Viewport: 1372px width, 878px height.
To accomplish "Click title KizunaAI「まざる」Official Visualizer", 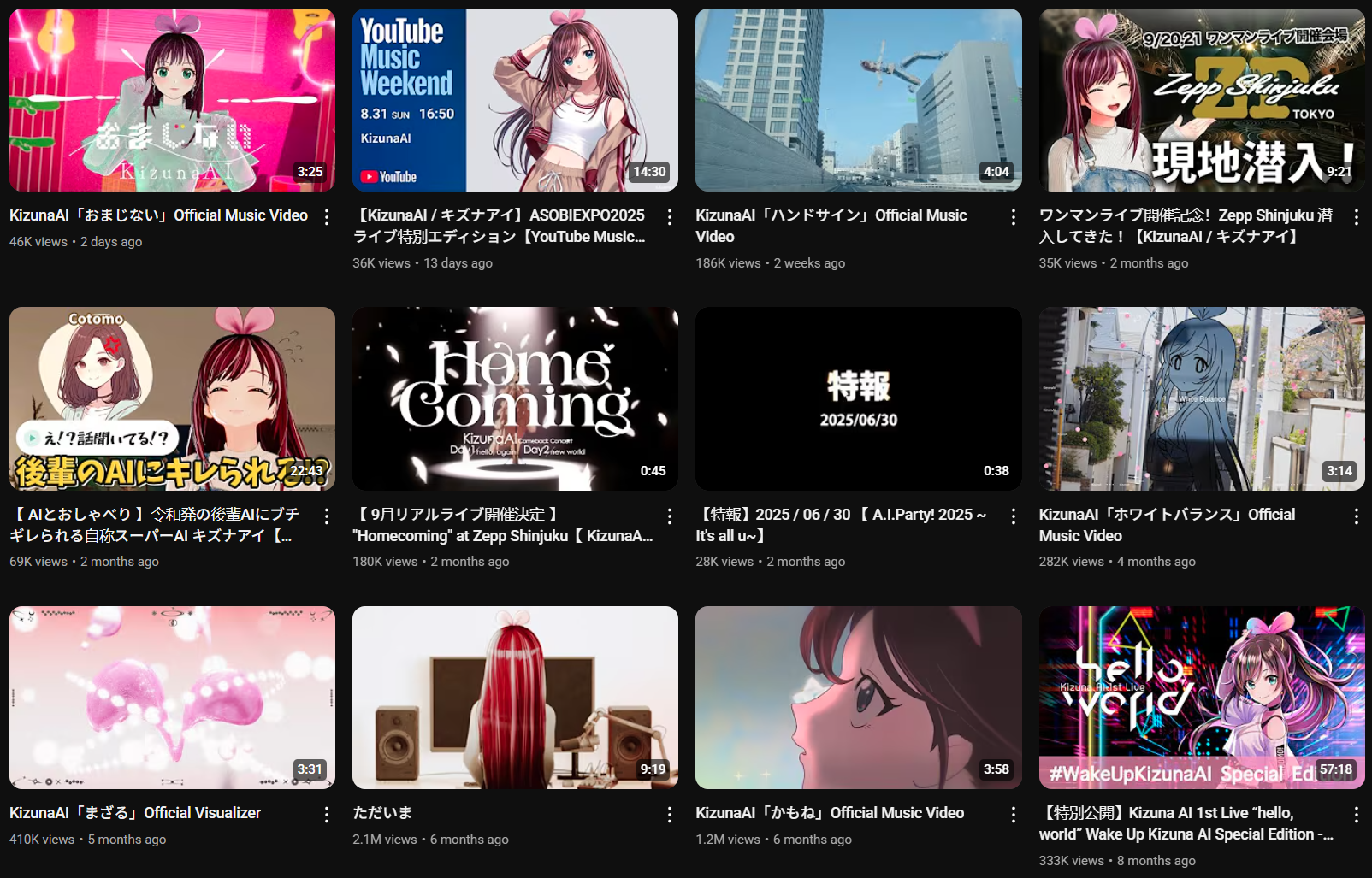I will point(135,813).
